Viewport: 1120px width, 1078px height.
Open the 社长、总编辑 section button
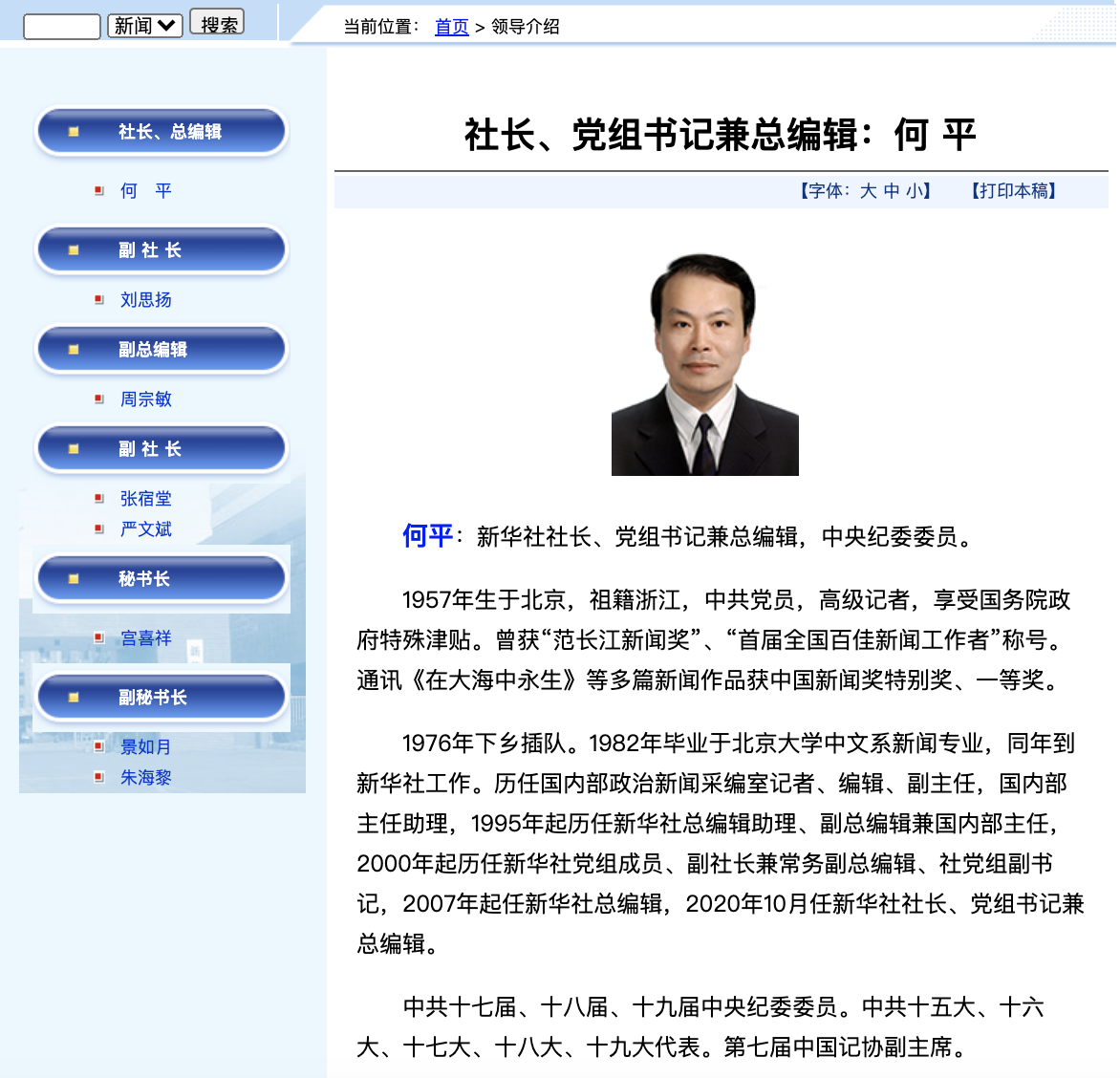point(162,132)
